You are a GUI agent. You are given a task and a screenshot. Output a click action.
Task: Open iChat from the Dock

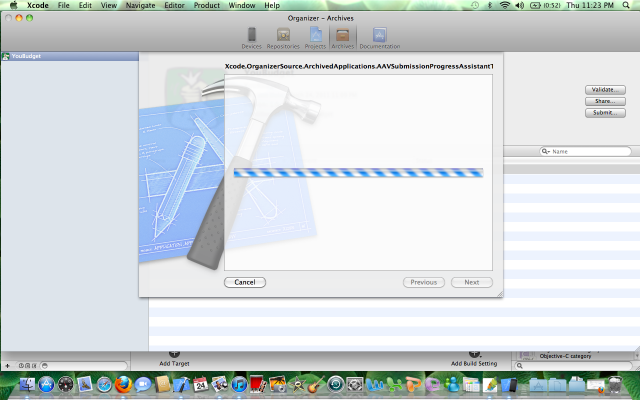tap(143, 384)
